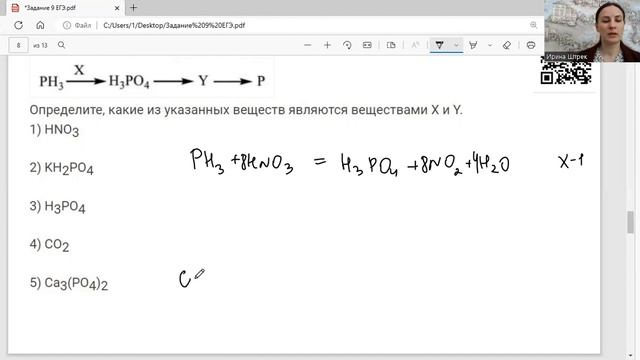
Task: Go to the browser home page
Action: [x=40, y=25]
